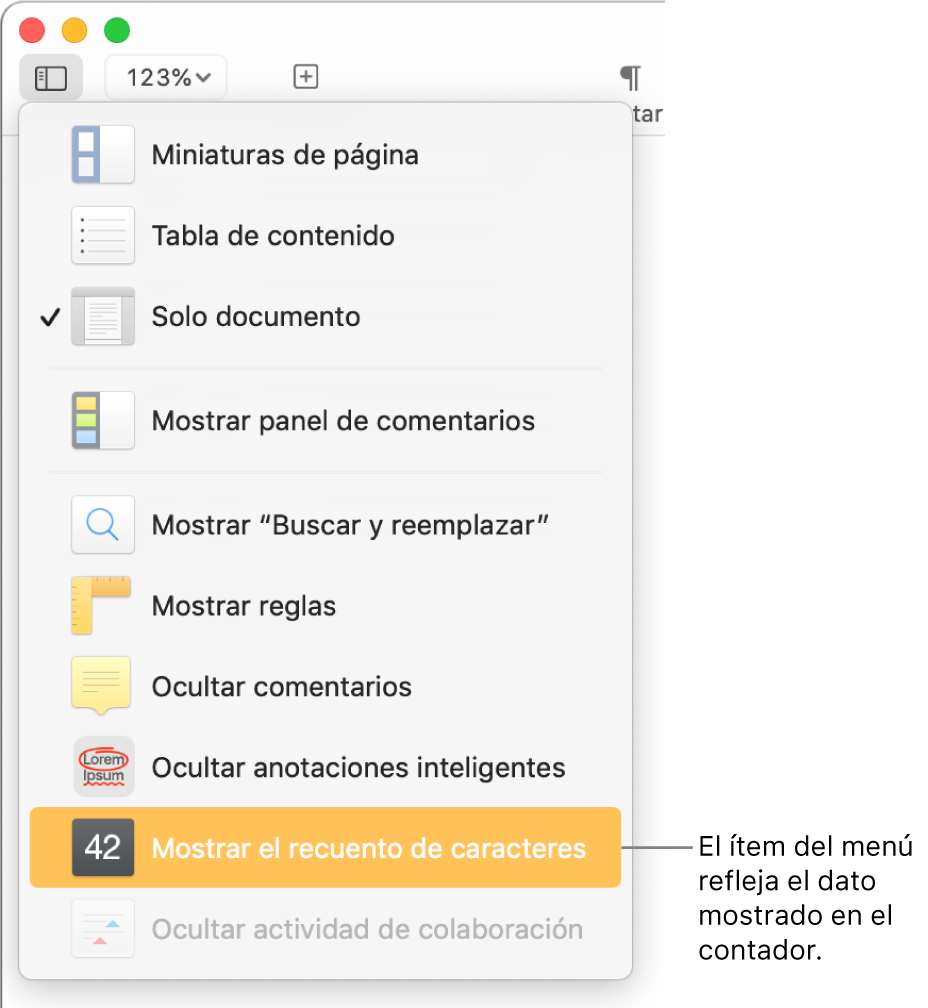Select the page thumbnails icon beside "Miniaturas de página"
Screen dimensions: 928x1008
[103, 154]
